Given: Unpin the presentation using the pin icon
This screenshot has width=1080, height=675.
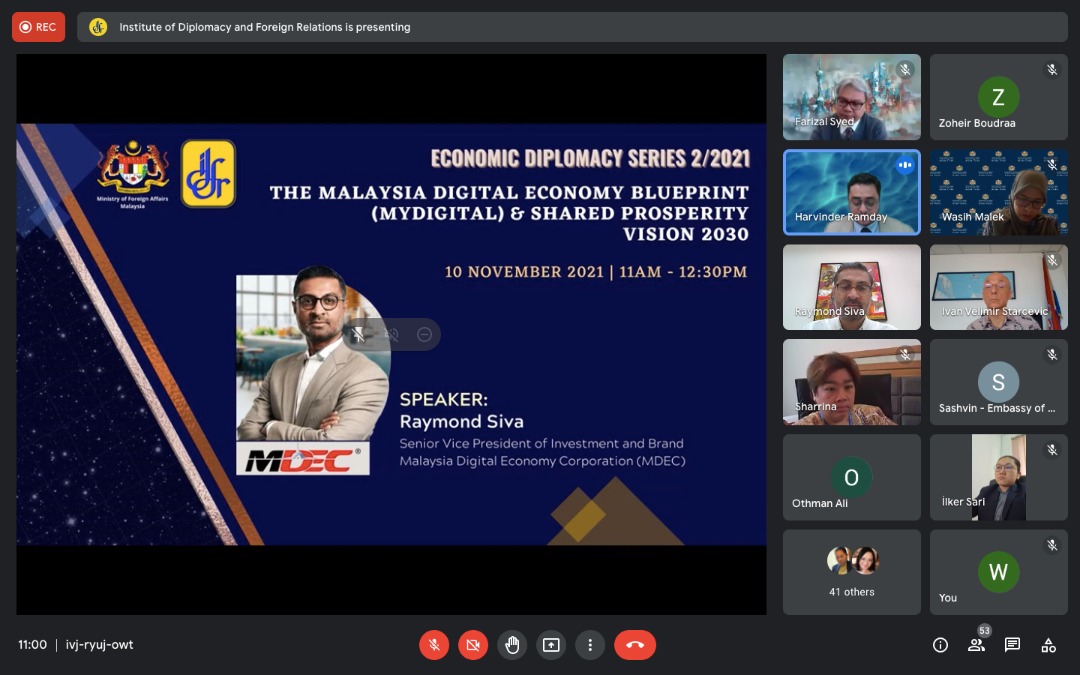Looking at the screenshot, I should [359, 334].
